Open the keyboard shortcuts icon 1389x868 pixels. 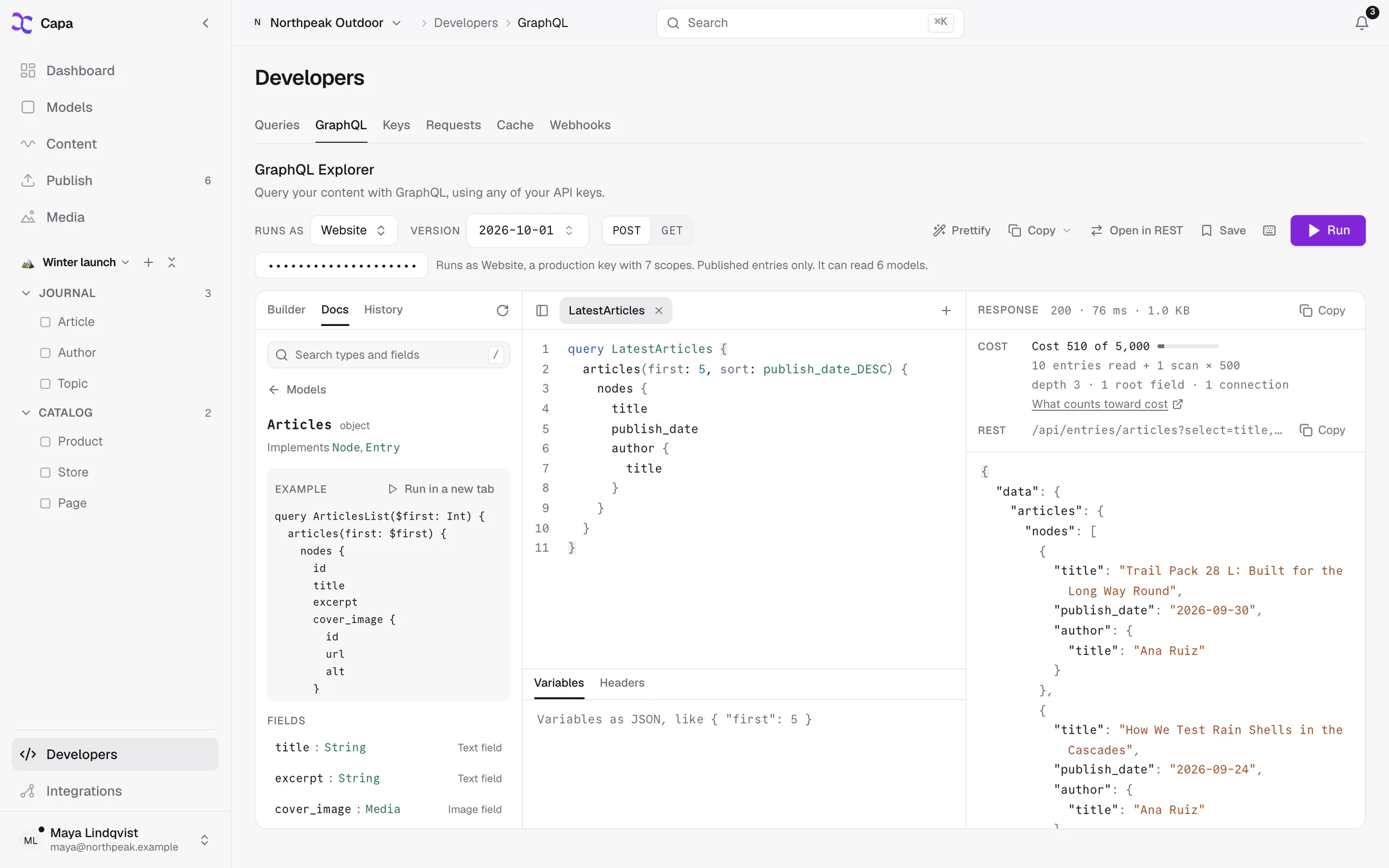tap(1269, 230)
